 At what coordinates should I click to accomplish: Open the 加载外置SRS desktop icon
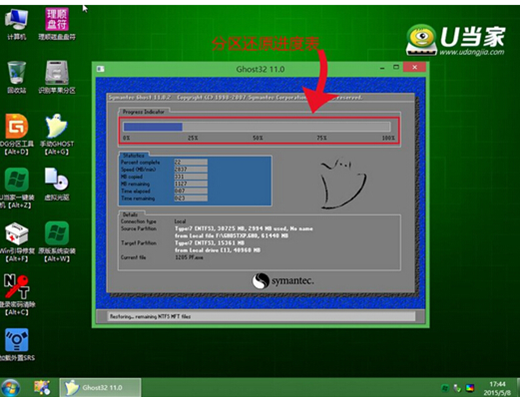(x=16, y=345)
